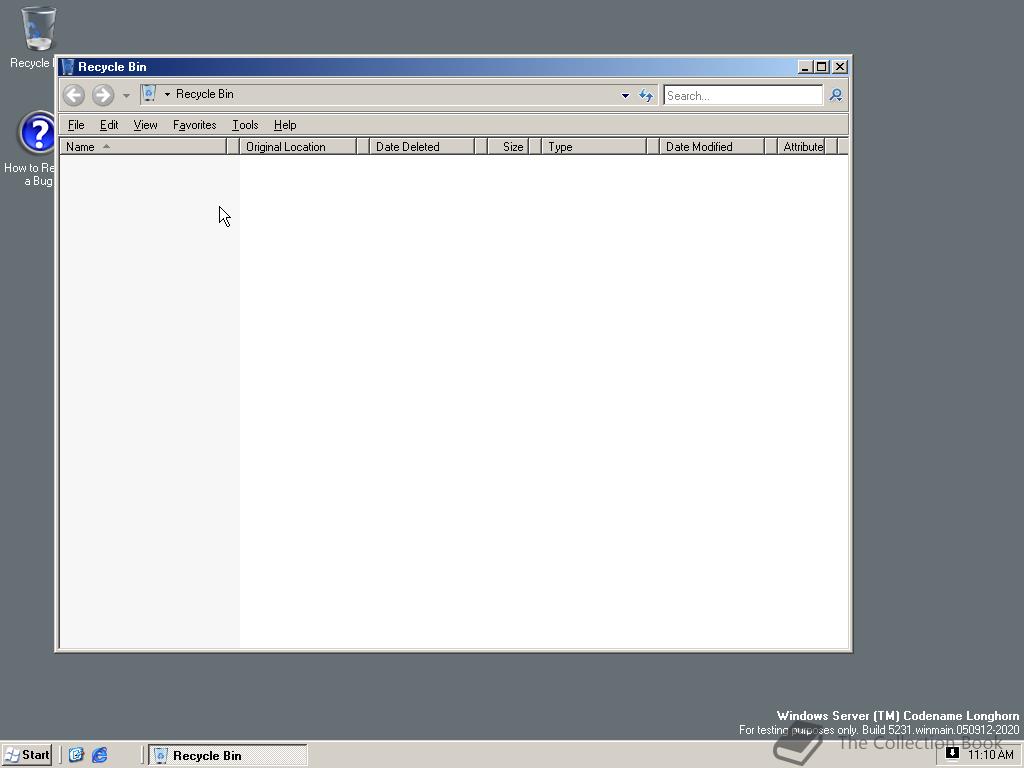Open the Start menu

pos(27,755)
